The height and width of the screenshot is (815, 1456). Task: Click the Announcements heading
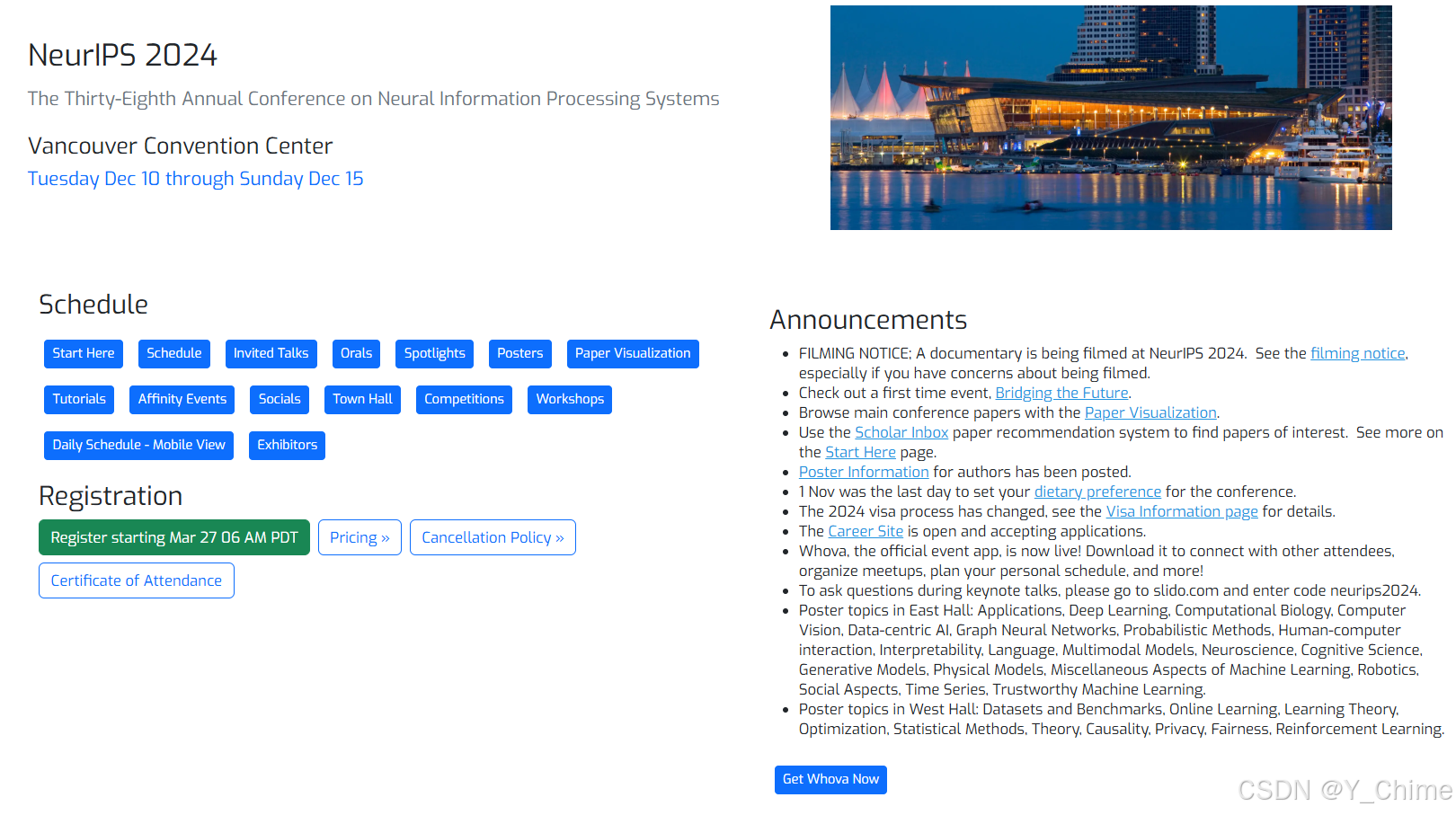[868, 320]
